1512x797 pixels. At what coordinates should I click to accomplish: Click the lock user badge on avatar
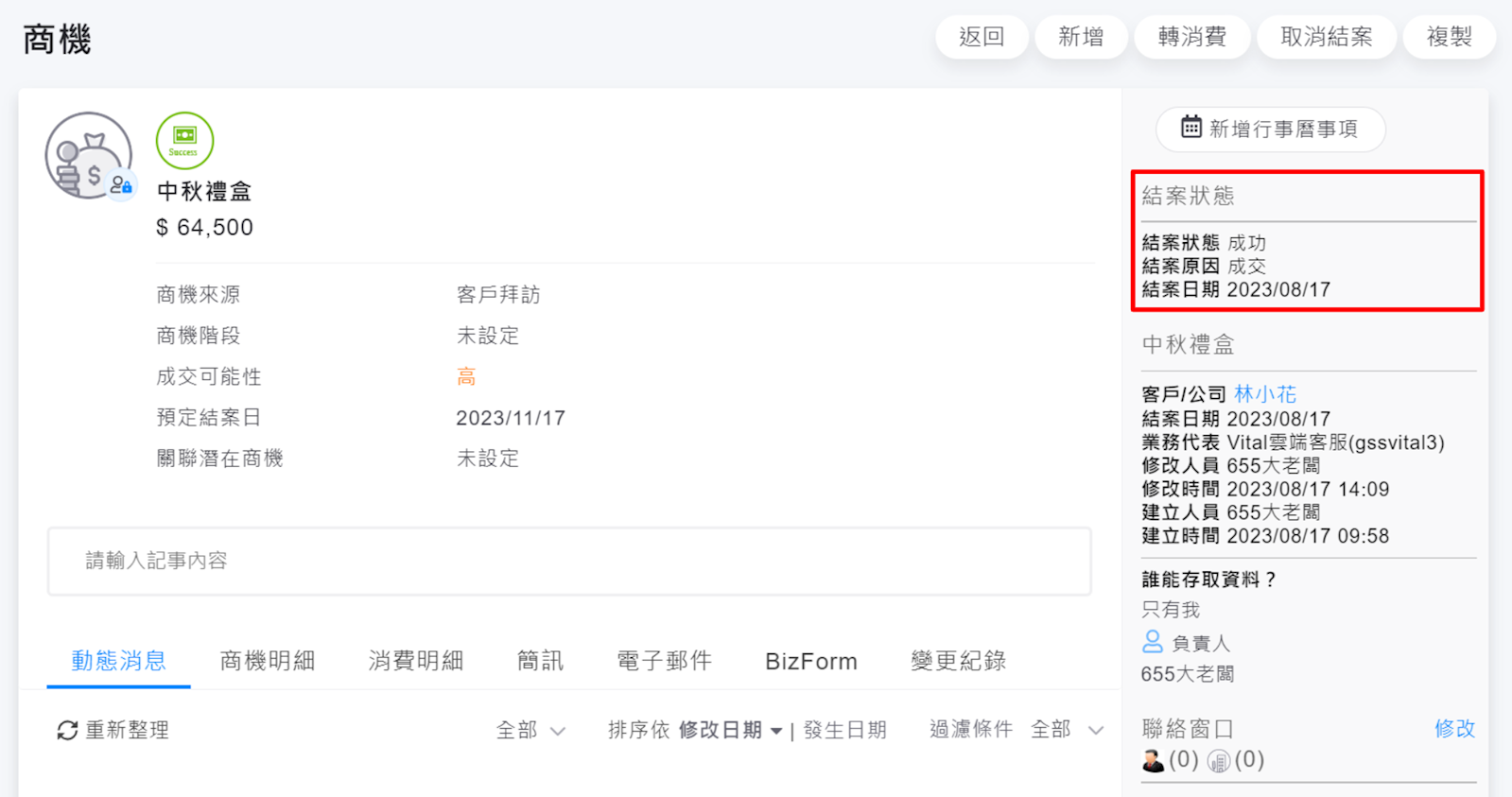[121, 184]
